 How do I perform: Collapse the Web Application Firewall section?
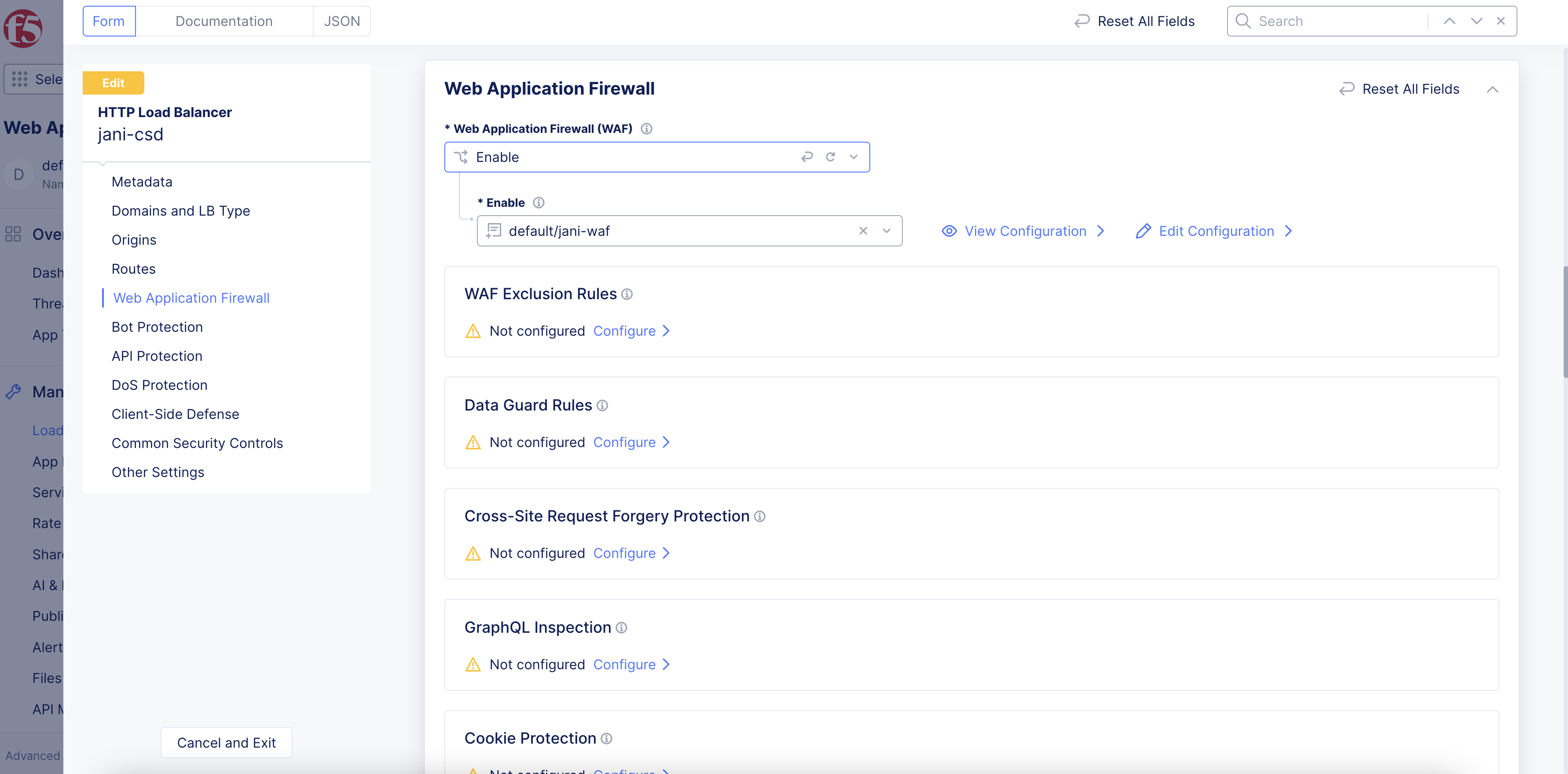1492,89
